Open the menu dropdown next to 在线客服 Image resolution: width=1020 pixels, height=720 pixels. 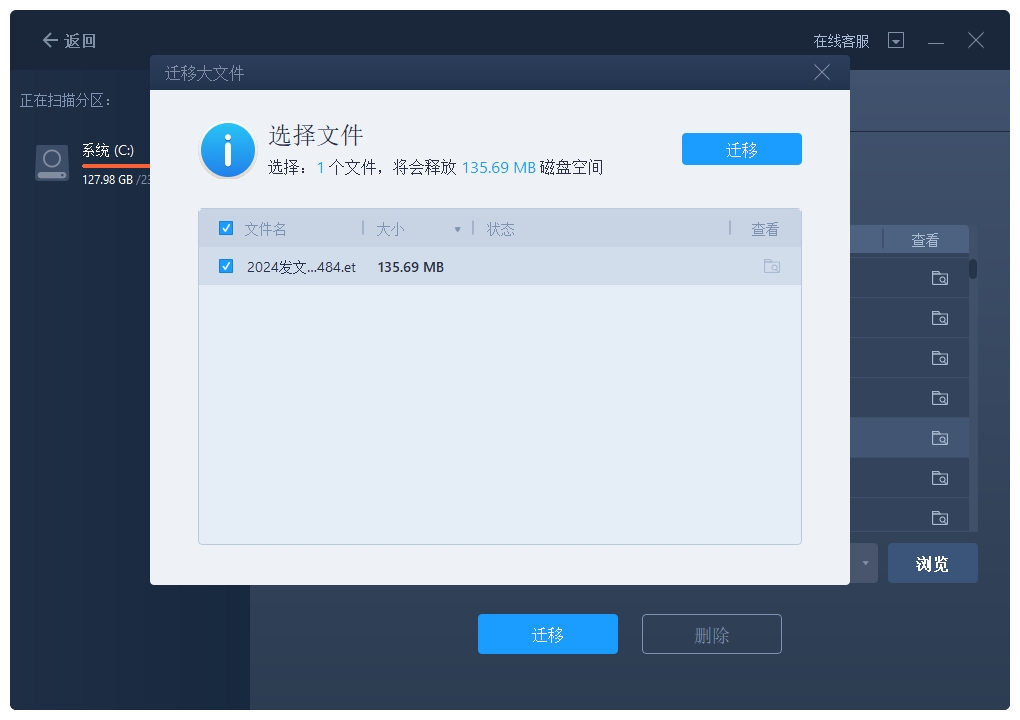pos(896,41)
